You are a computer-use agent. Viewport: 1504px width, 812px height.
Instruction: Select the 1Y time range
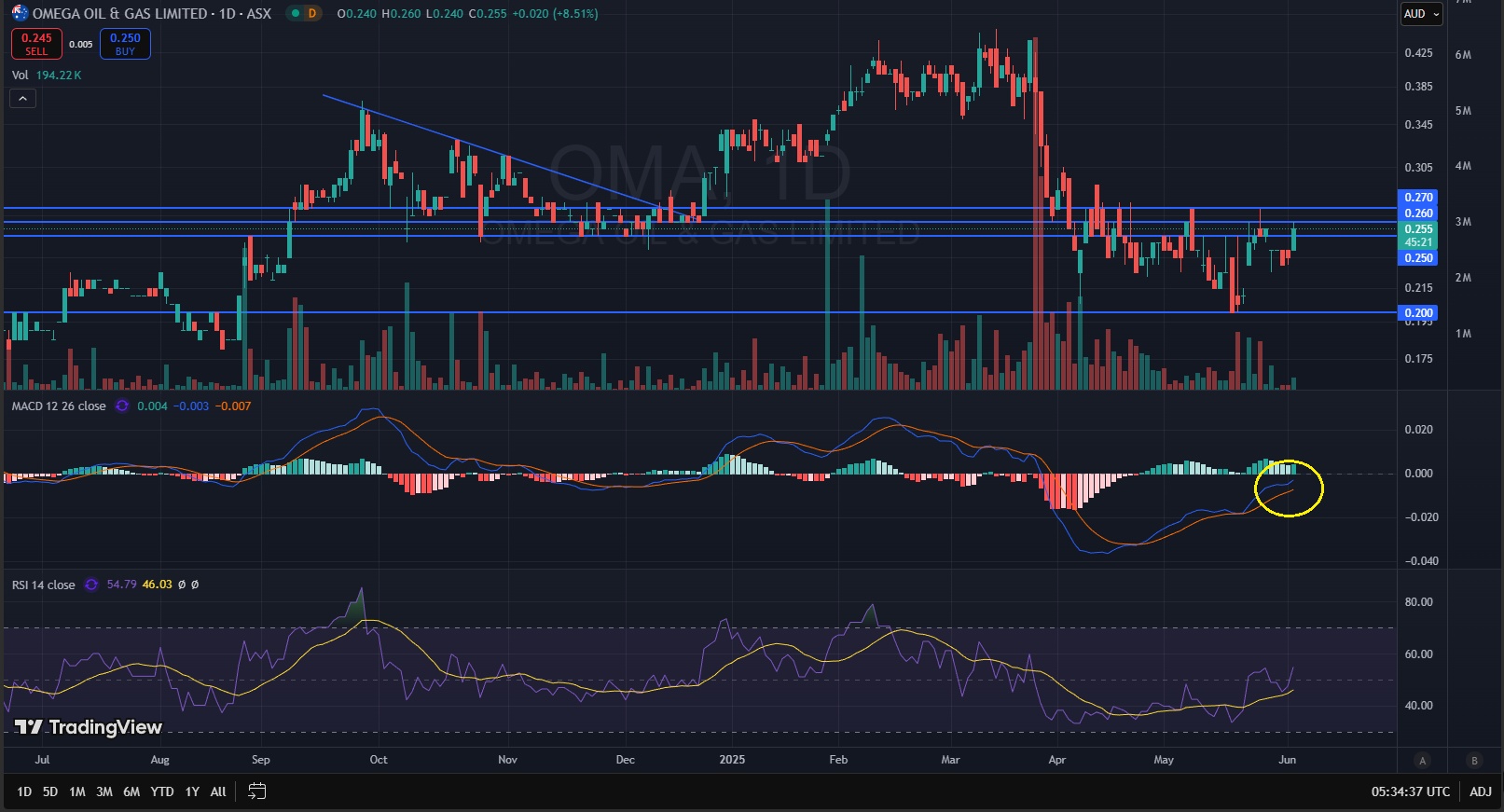click(x=192, y=791)
